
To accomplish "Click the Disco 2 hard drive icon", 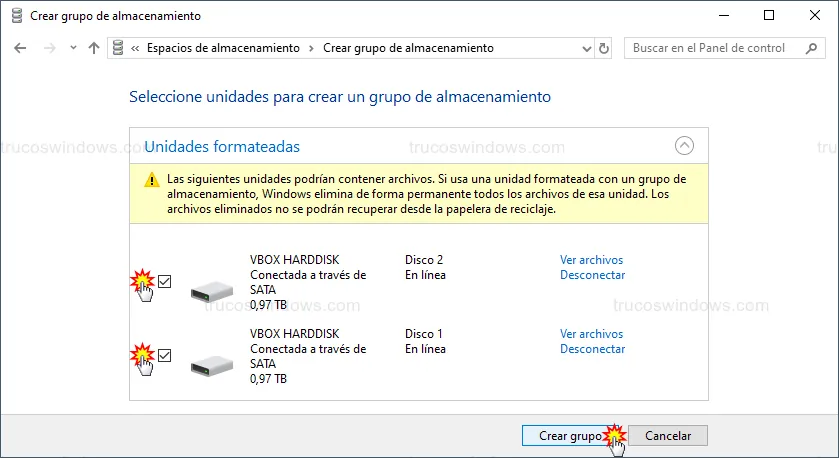I will click(x=212, y=291).
